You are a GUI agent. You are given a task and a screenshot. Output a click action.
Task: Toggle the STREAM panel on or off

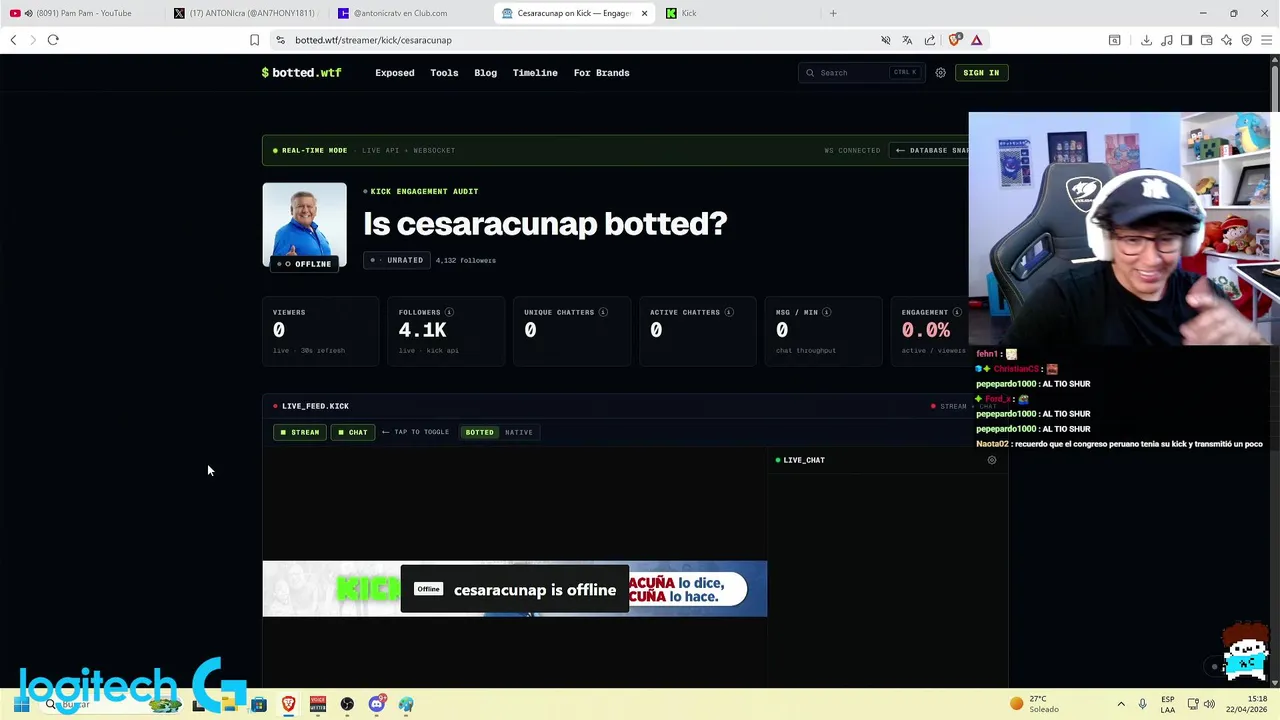(300, 432)
